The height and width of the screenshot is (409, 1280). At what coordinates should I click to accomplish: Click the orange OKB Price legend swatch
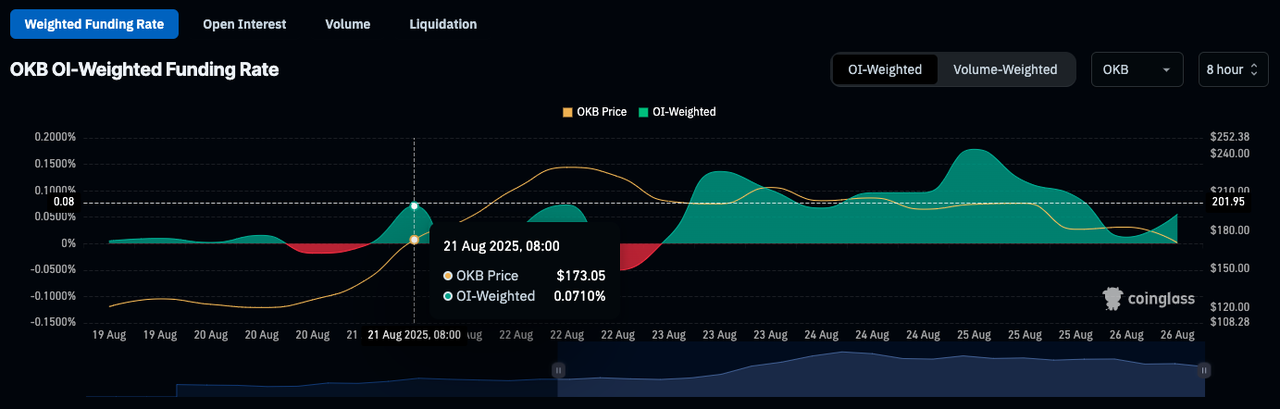tap(569, 112)
